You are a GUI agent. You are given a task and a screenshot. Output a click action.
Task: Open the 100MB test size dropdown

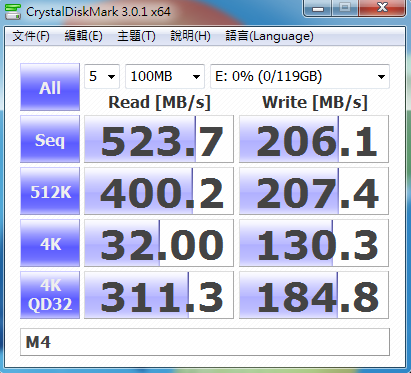pos(165,77)
